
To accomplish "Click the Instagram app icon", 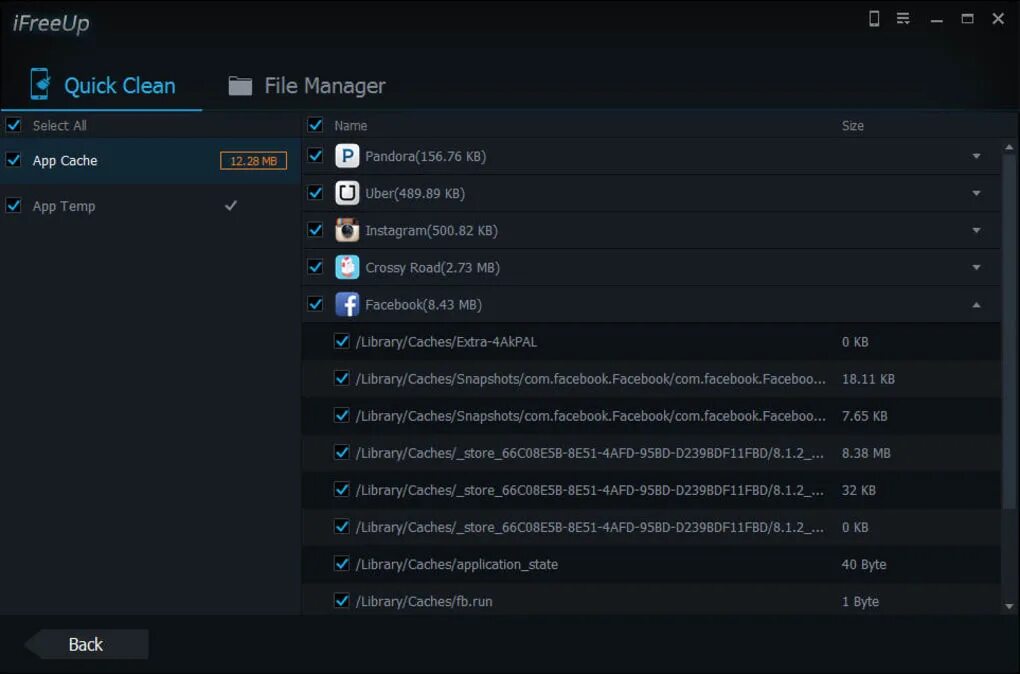I will click(347, 230).
